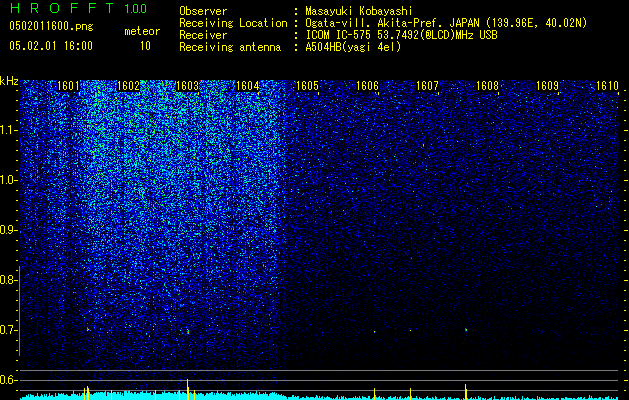
Task: Click the 1.0 kHz axis label
Action: [x=8, y=180]
